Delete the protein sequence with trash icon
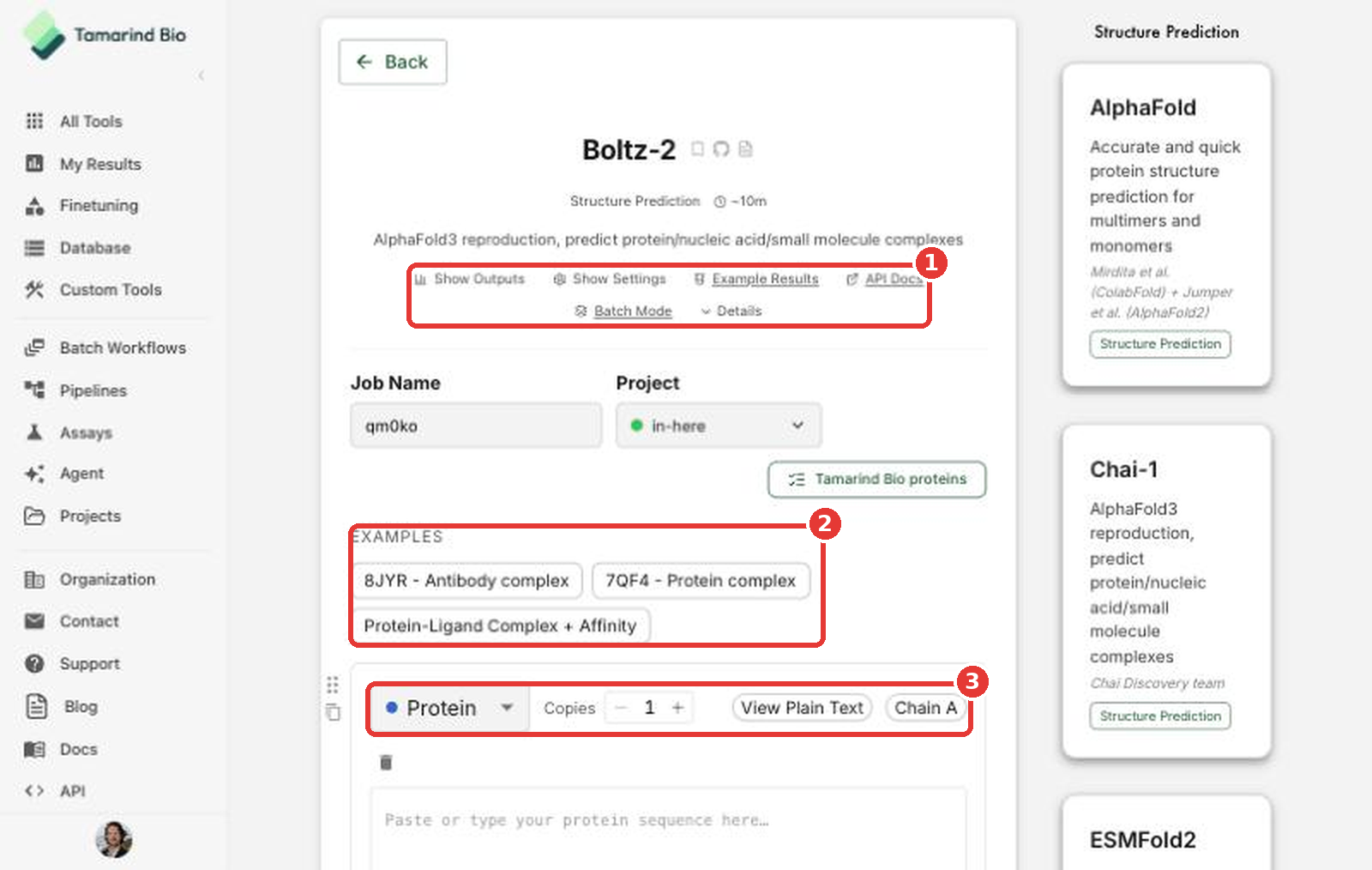 pos(386,762)
